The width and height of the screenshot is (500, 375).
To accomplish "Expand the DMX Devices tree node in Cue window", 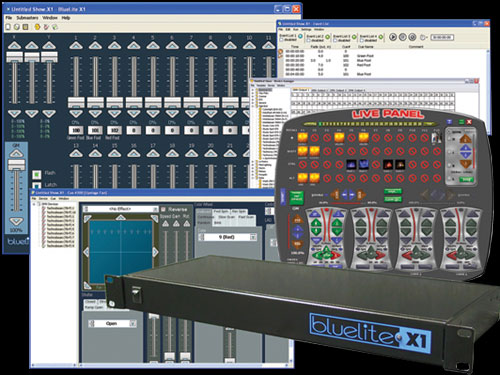I will click(34, 204).
